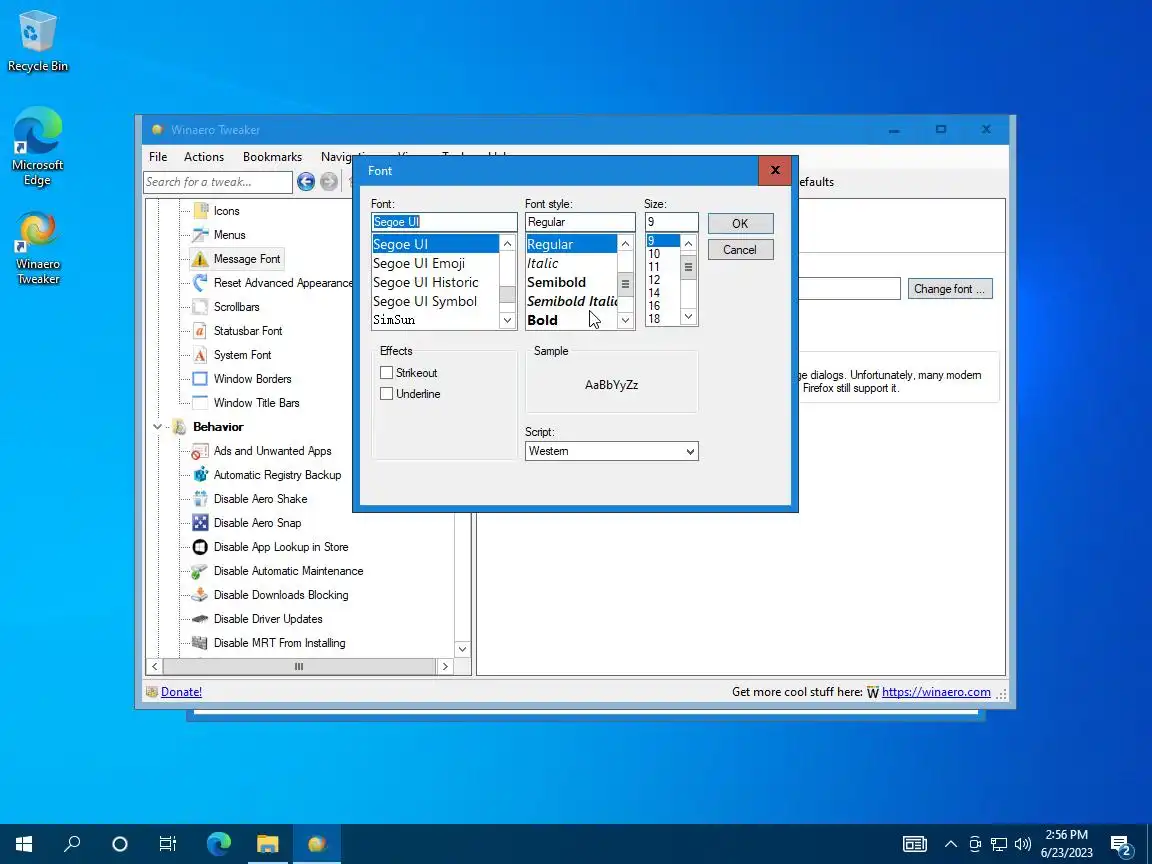Select Segoe UI Emoji font
Image resolution: width=1152 pixels, height=864 pixels.
(436, 263)
